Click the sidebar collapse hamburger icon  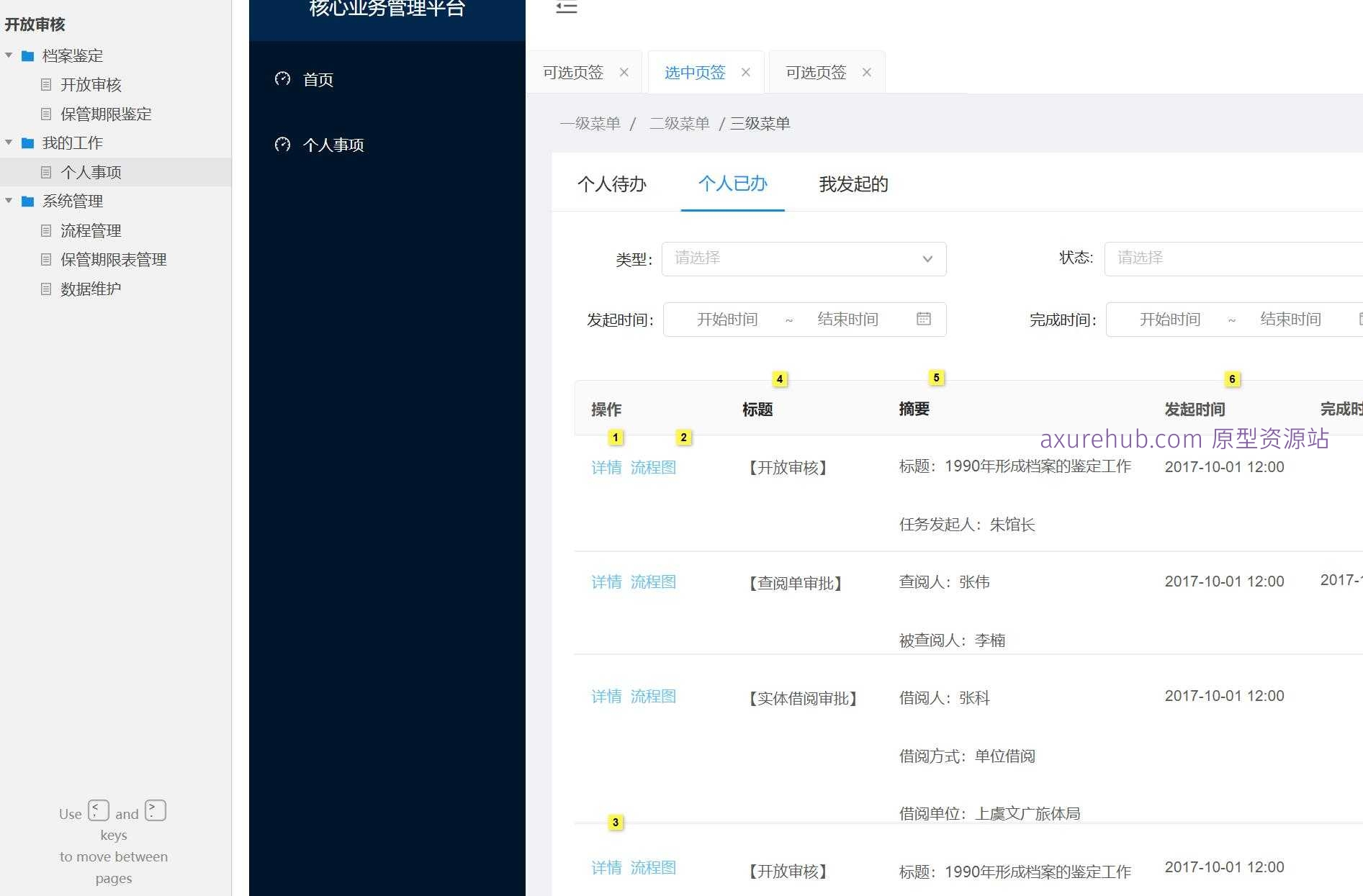pos(566,7)
